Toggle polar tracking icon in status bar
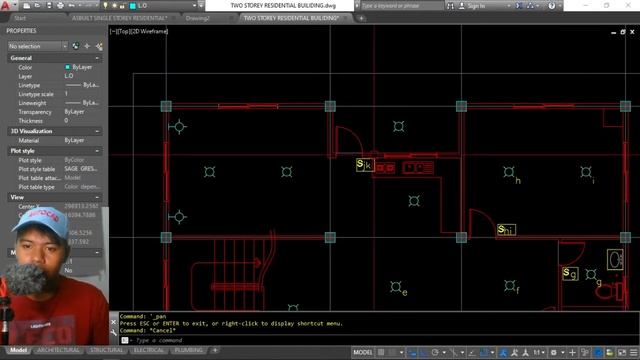Image resolution: width=640 pixels, height=360 pixels. click(x=436, y=352)
